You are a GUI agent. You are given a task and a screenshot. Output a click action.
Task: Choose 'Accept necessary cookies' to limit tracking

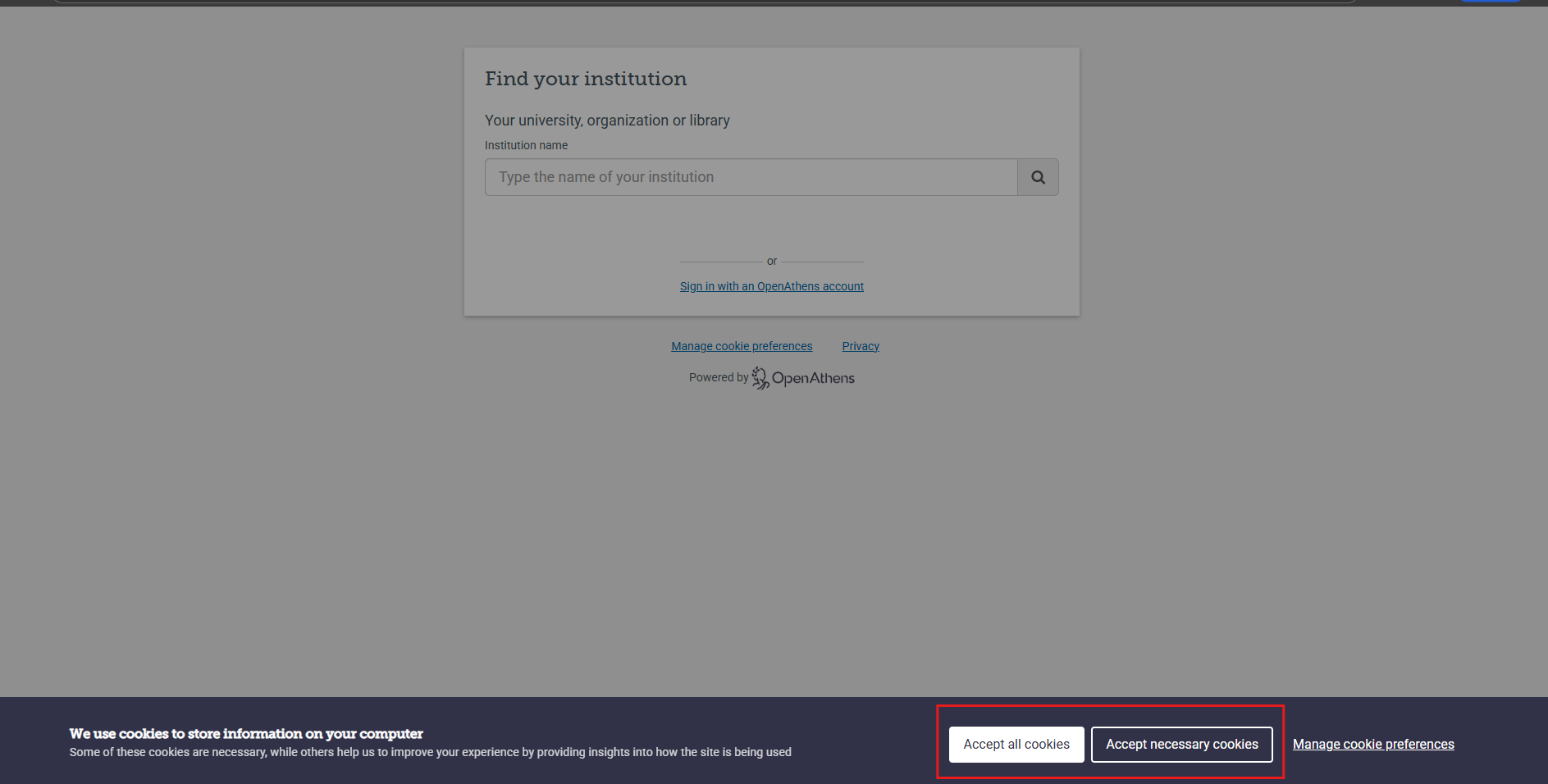pos(1181,744)
